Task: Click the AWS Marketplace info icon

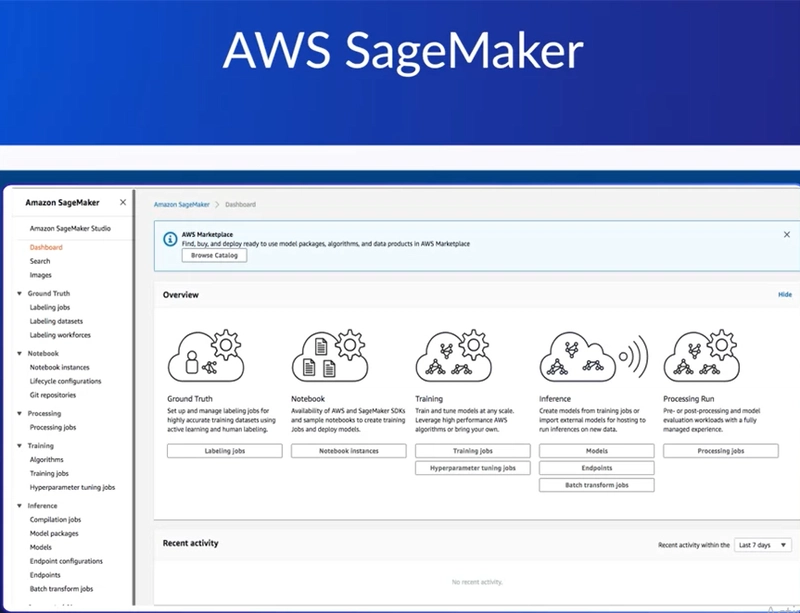Action: 170,239
